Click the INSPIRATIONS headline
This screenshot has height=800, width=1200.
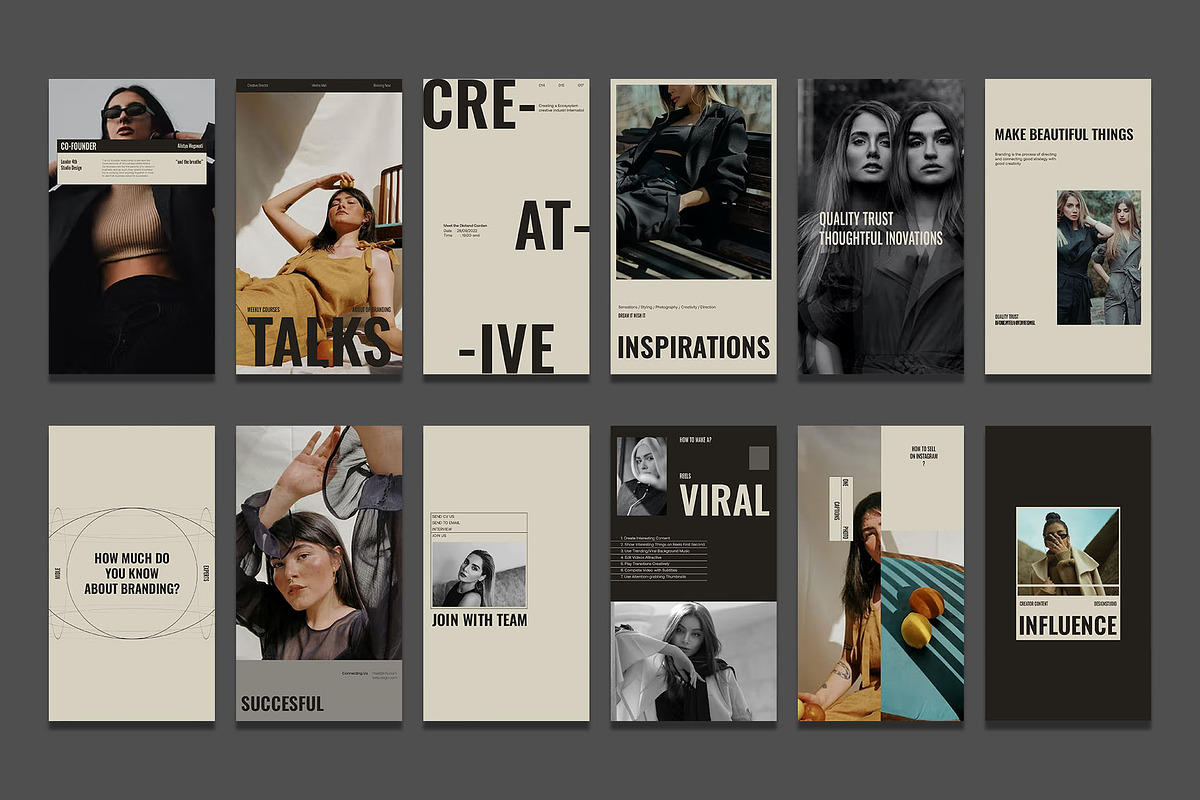click(694, 347)
